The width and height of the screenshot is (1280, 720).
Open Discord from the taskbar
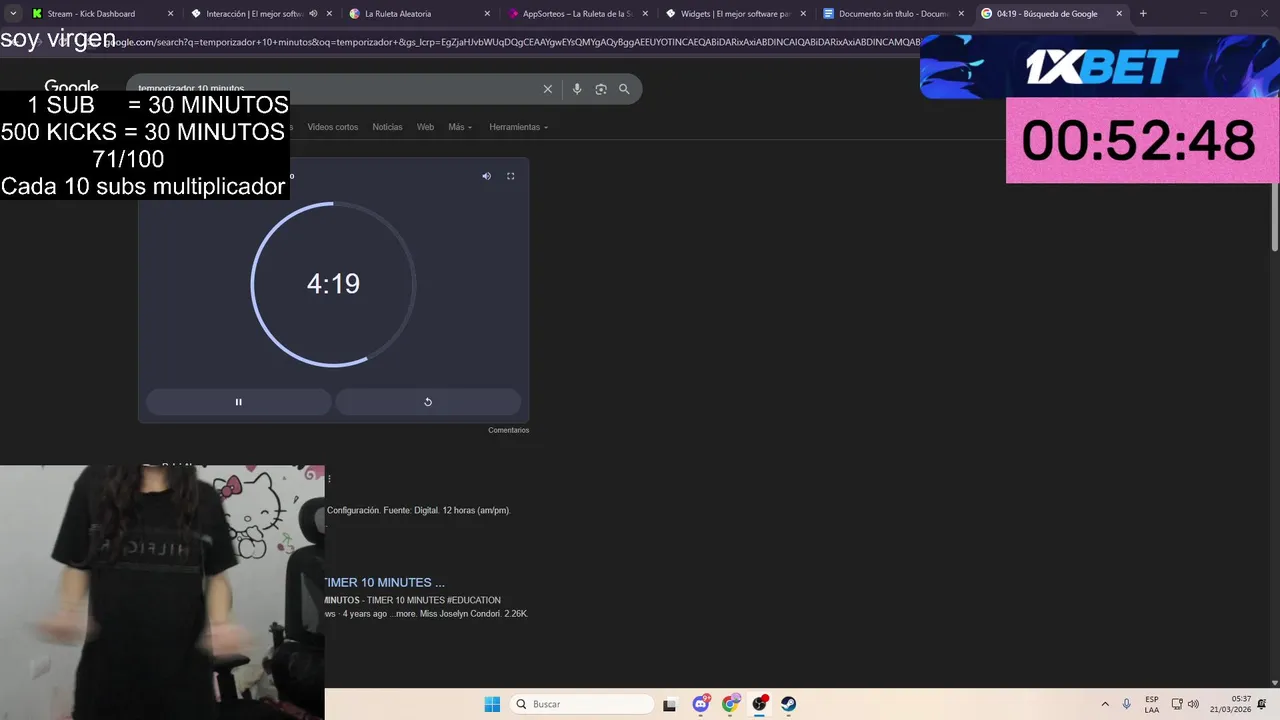(701, 704)
